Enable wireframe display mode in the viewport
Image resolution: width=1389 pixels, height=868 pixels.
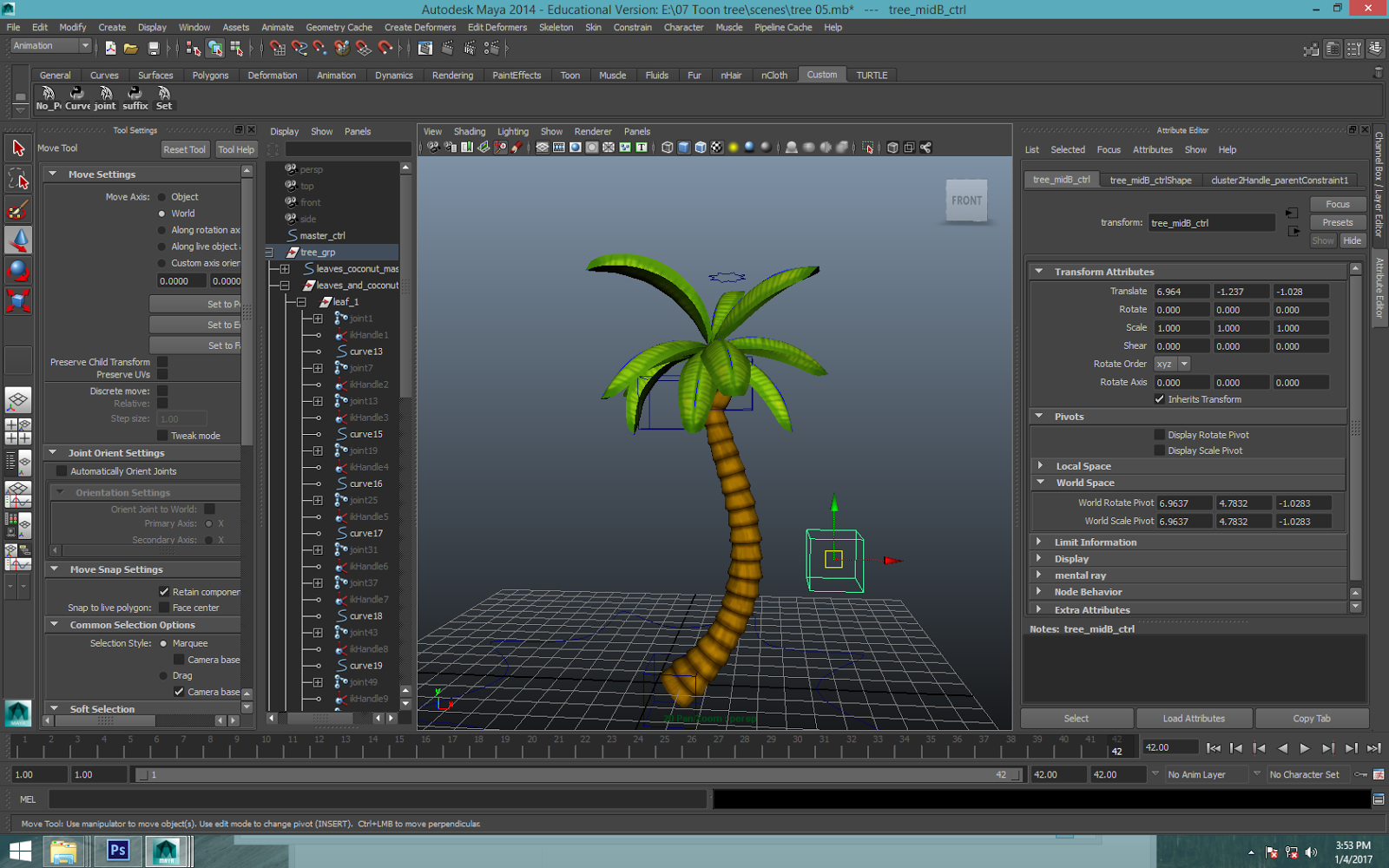pos(667,147)
